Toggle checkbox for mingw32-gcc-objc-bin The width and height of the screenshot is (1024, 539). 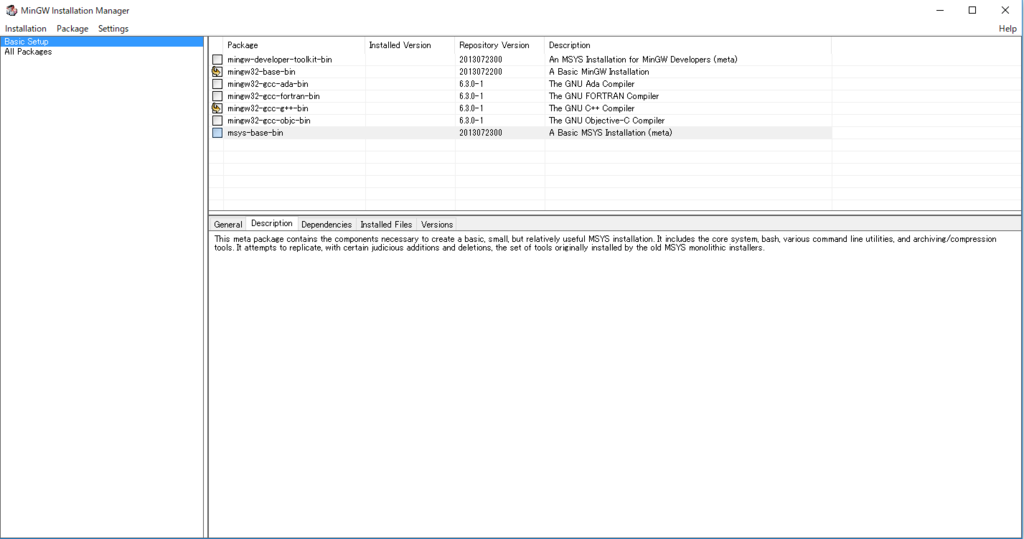(217, 120)
